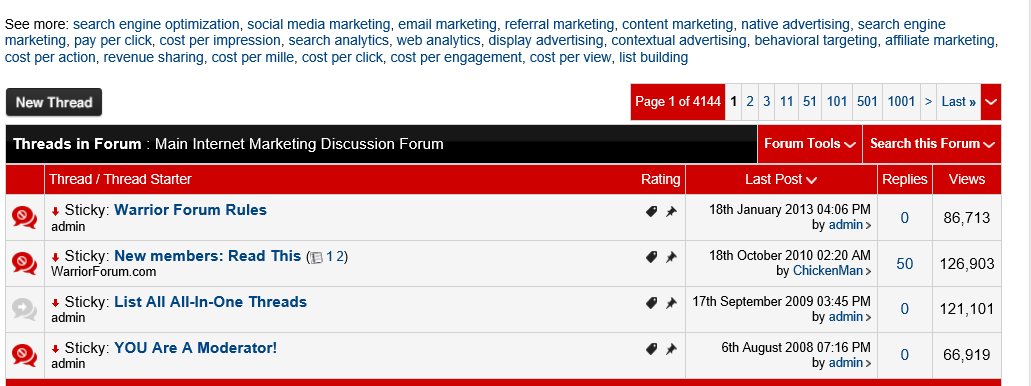
Task: Click the red down arrow before Sticky: Warrior Forum Rules
Action: (56, 212)
